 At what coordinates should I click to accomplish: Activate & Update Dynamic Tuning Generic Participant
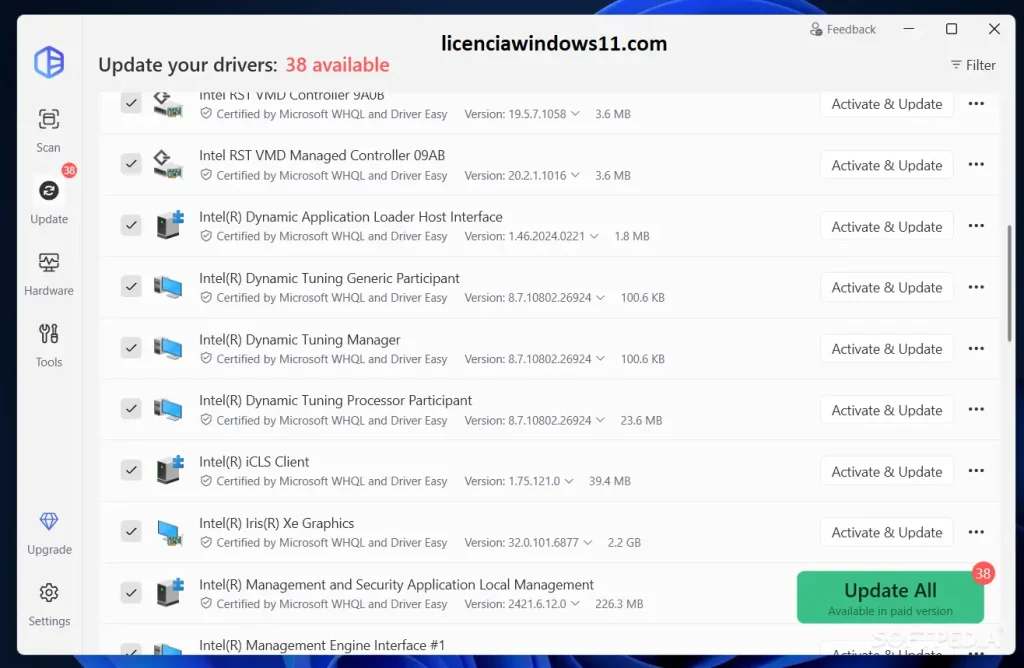pyautogui.click(x=886, y=287)
